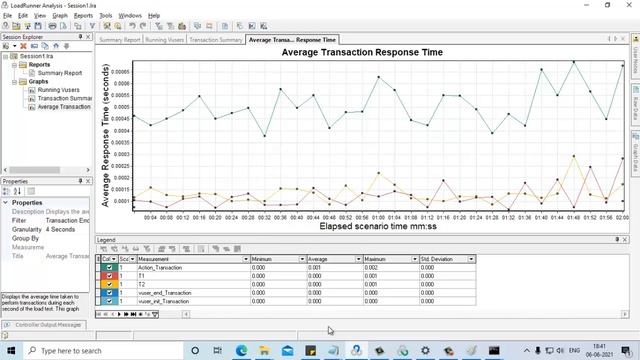Screen dimensions: 640x360
Task: Uncheck the vuser_init_Transaction legend checkbox
Action: pos(109,301)
